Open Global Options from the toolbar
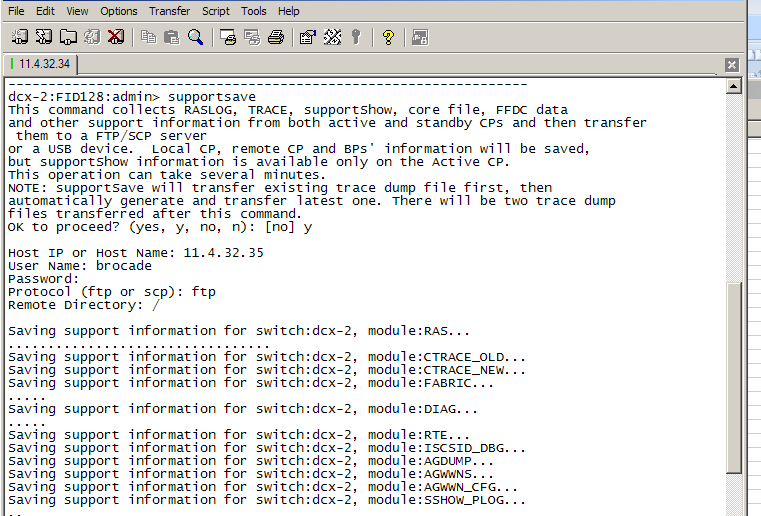 coord(332,37)
